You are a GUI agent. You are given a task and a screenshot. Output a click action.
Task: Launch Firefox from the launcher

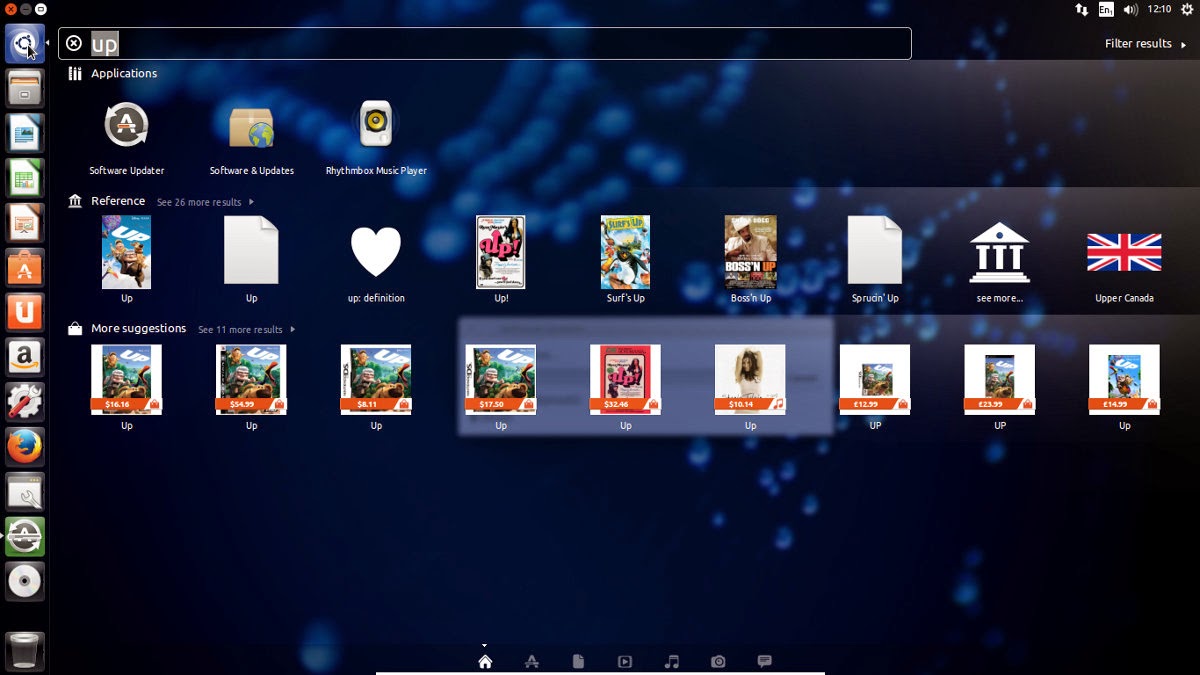(25, 447)
